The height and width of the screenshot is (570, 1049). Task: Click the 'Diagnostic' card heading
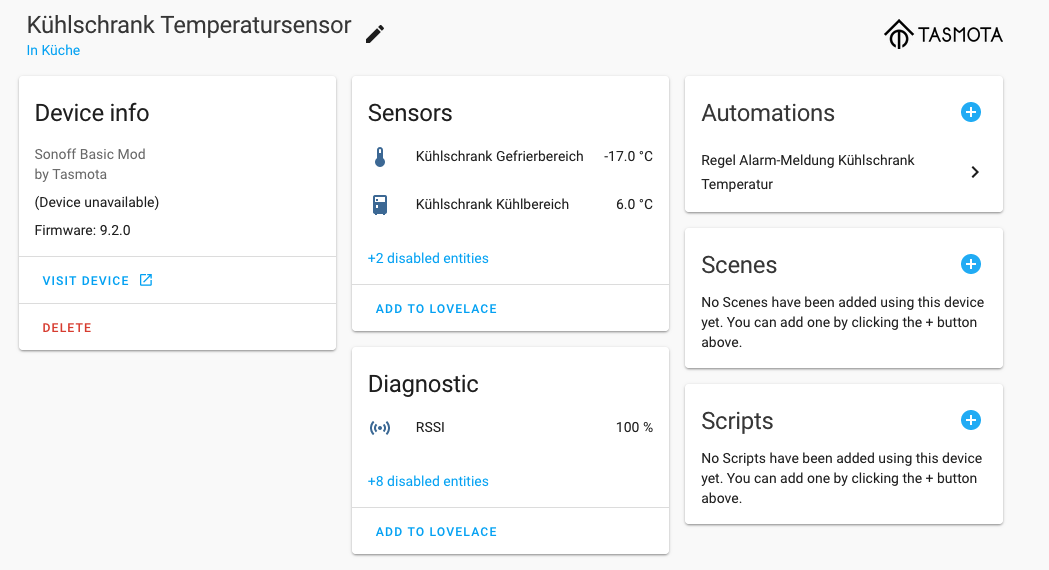coord(423,384)
